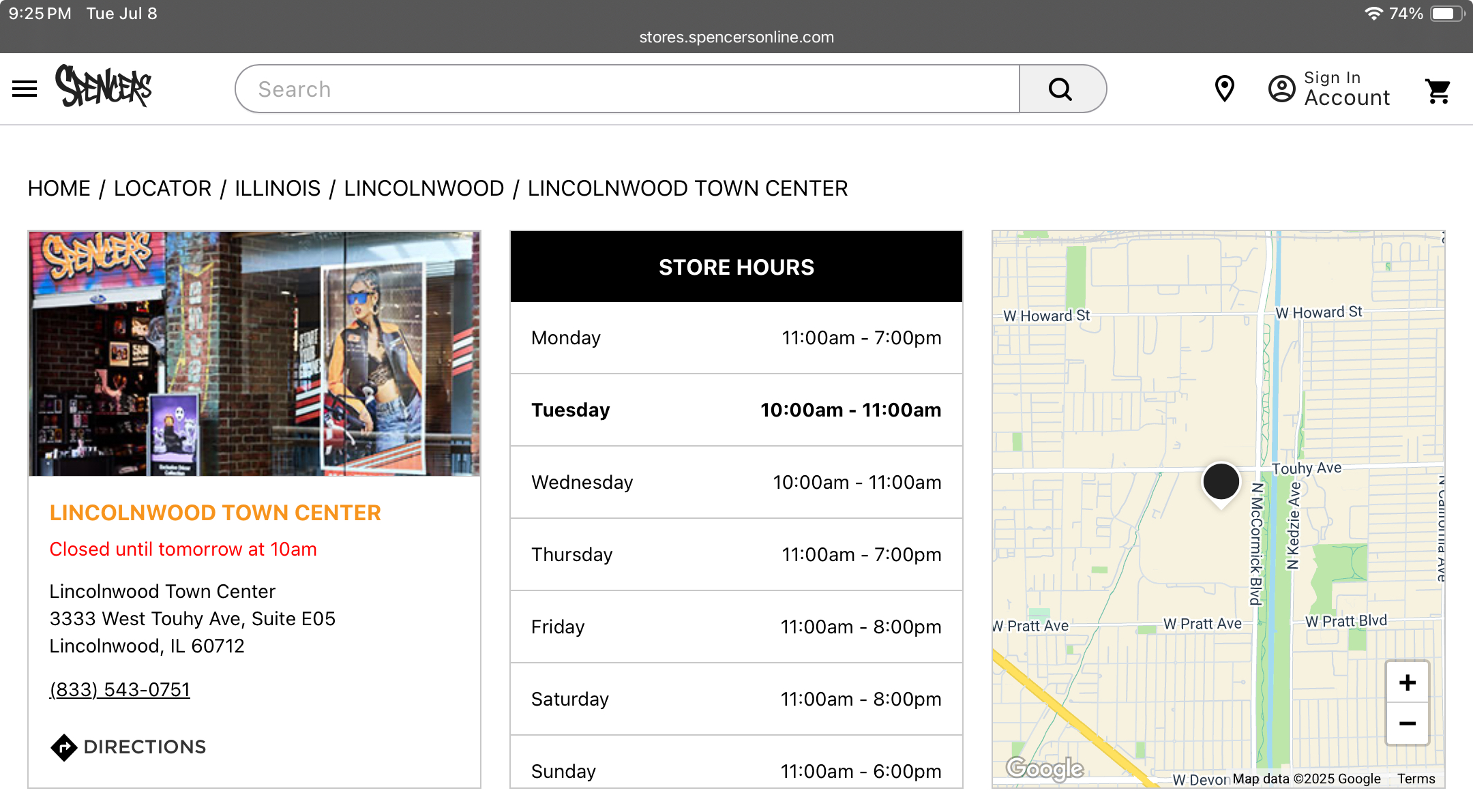Click the orange Lincolnwood Town Center heading

click(215, 513)
